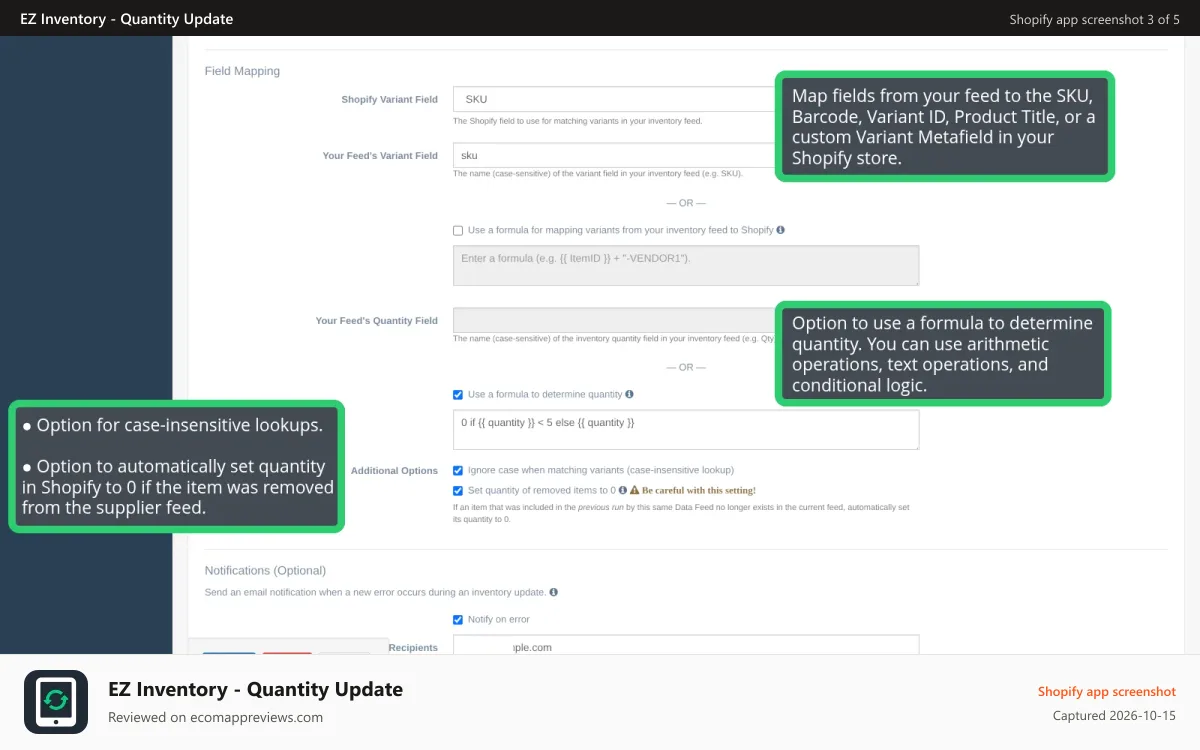
Task: Click the Recipients email input field
Action: coord(686,646)
